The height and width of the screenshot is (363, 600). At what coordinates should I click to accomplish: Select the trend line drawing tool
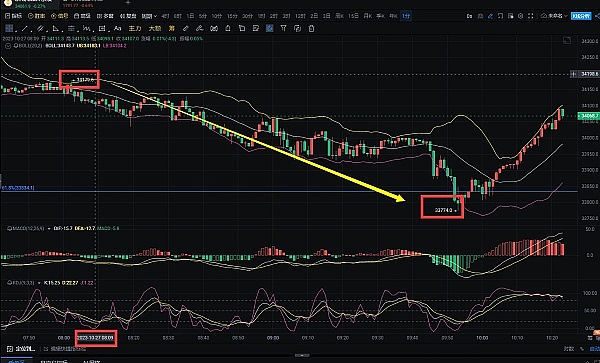[25, 28]
